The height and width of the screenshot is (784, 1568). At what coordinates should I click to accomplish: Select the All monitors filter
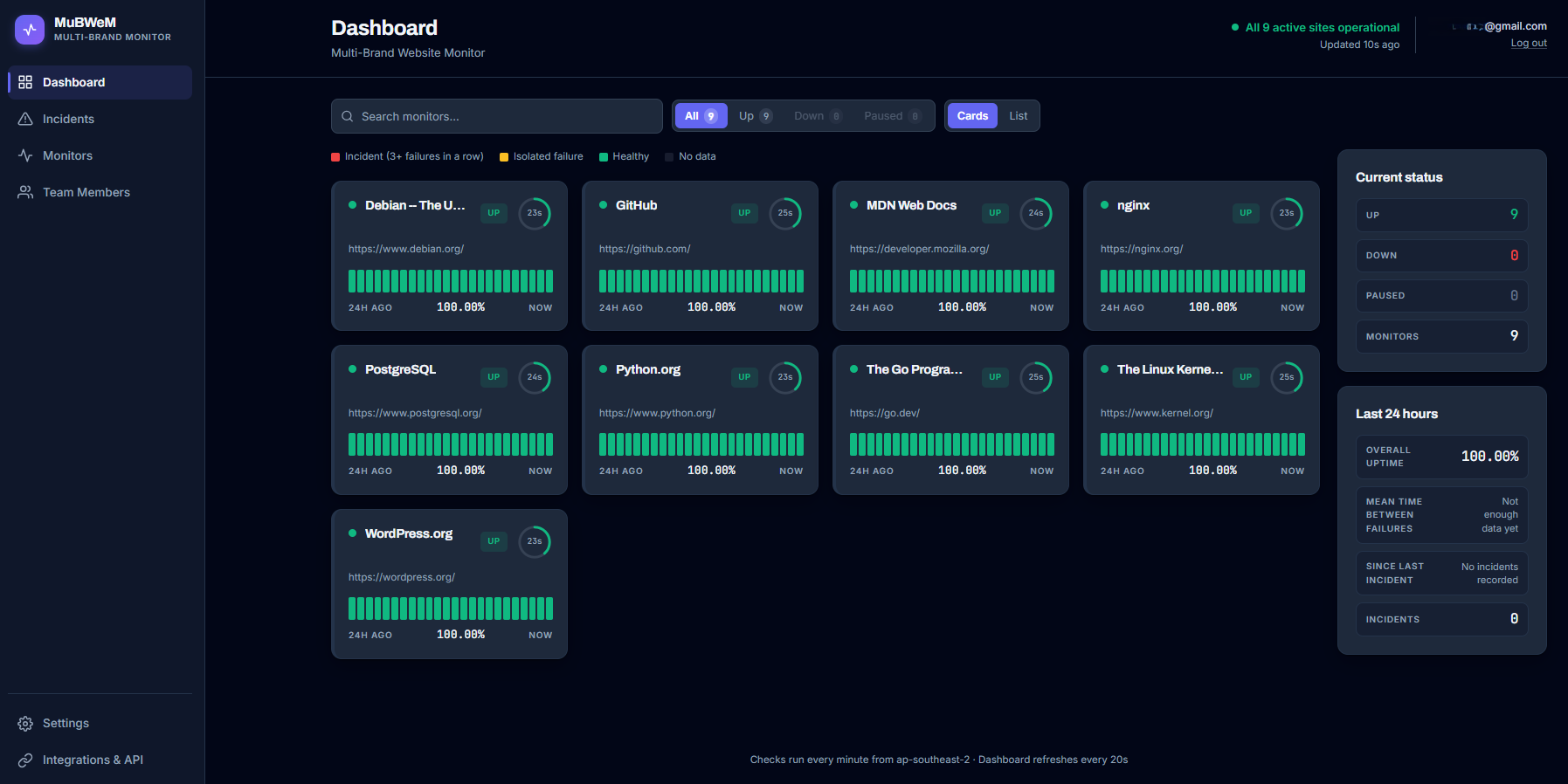701,116
